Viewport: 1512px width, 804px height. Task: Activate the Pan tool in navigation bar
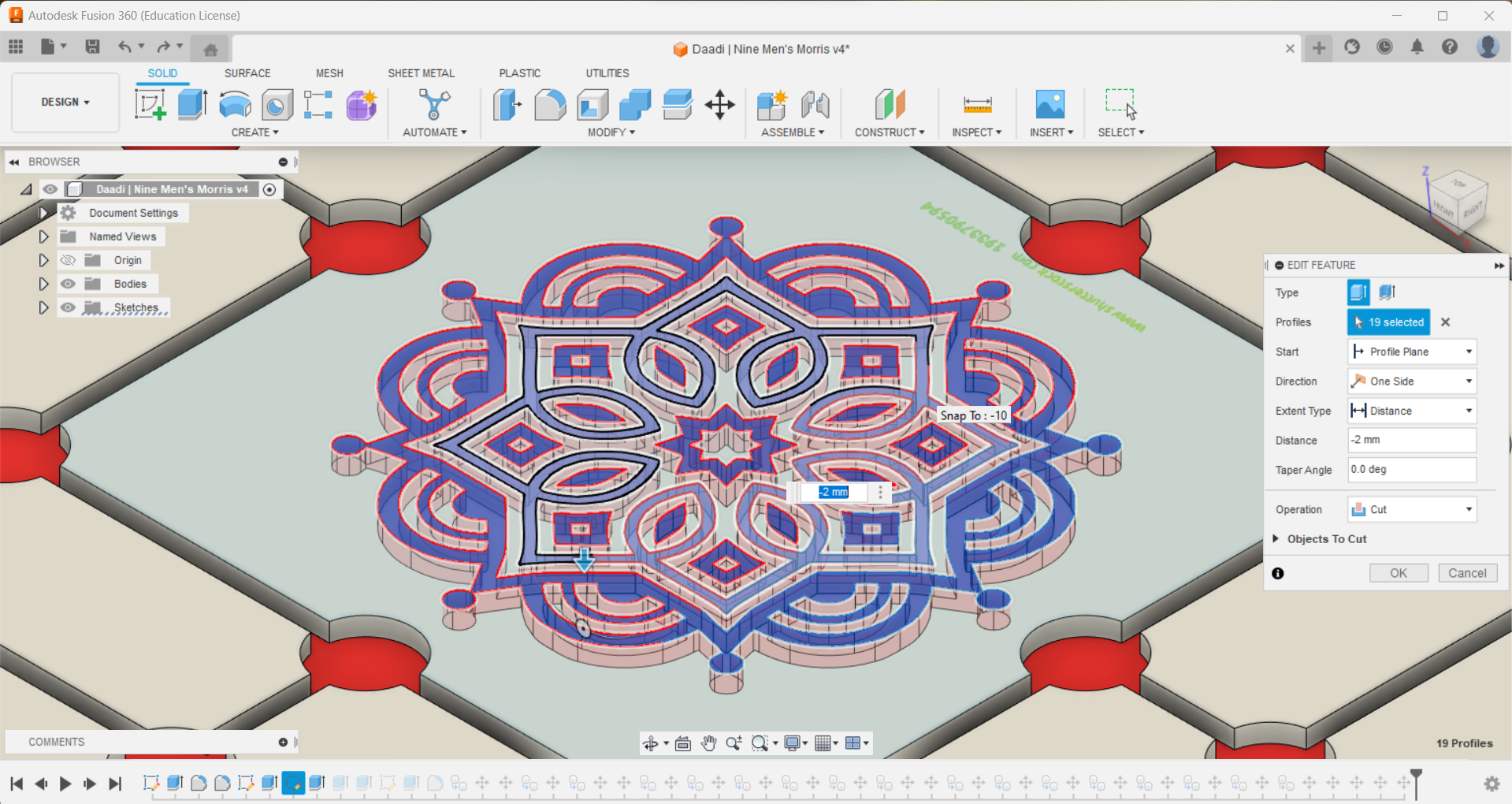coord(708,743)
